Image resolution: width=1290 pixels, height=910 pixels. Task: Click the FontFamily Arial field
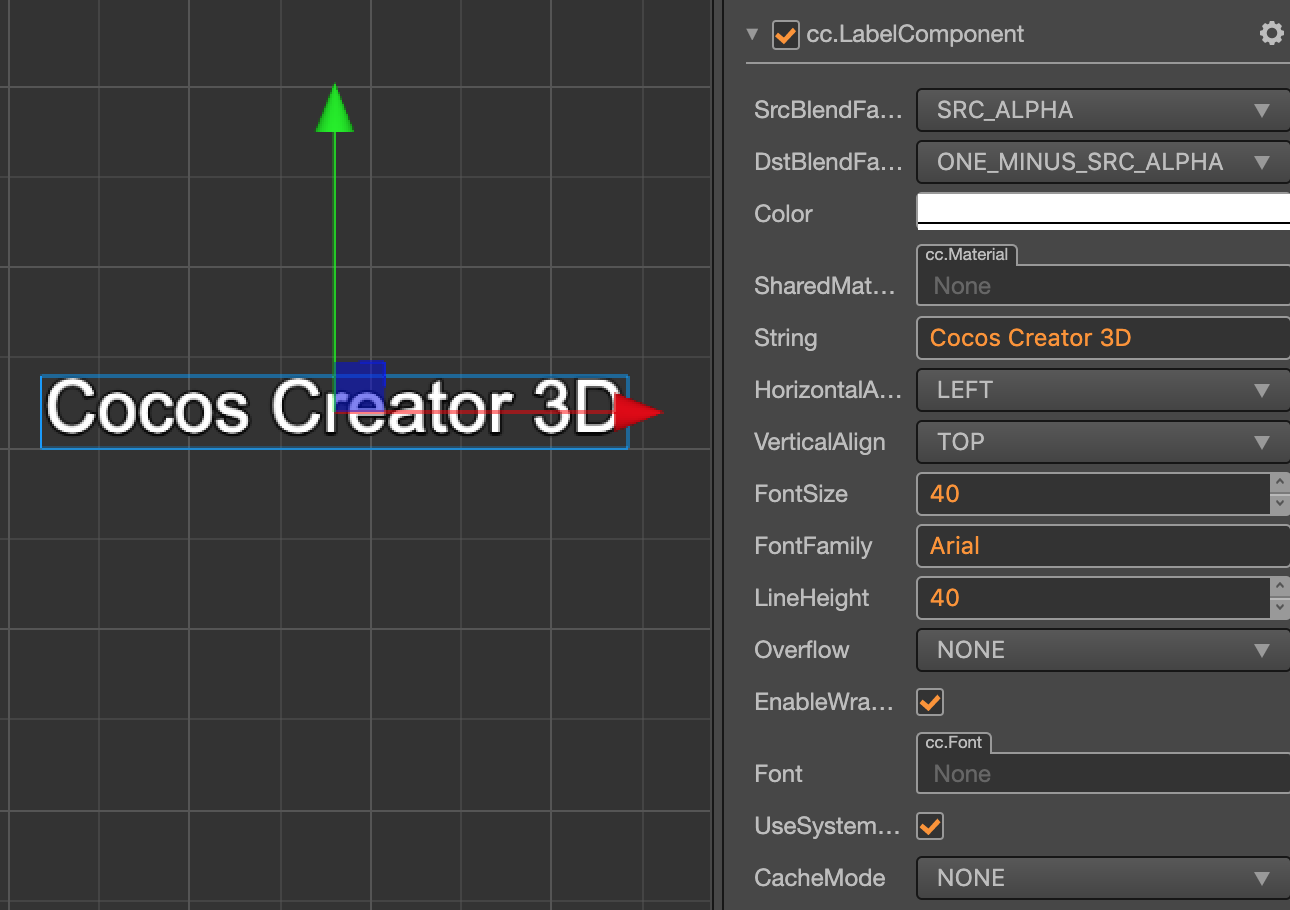(1103, 546)
